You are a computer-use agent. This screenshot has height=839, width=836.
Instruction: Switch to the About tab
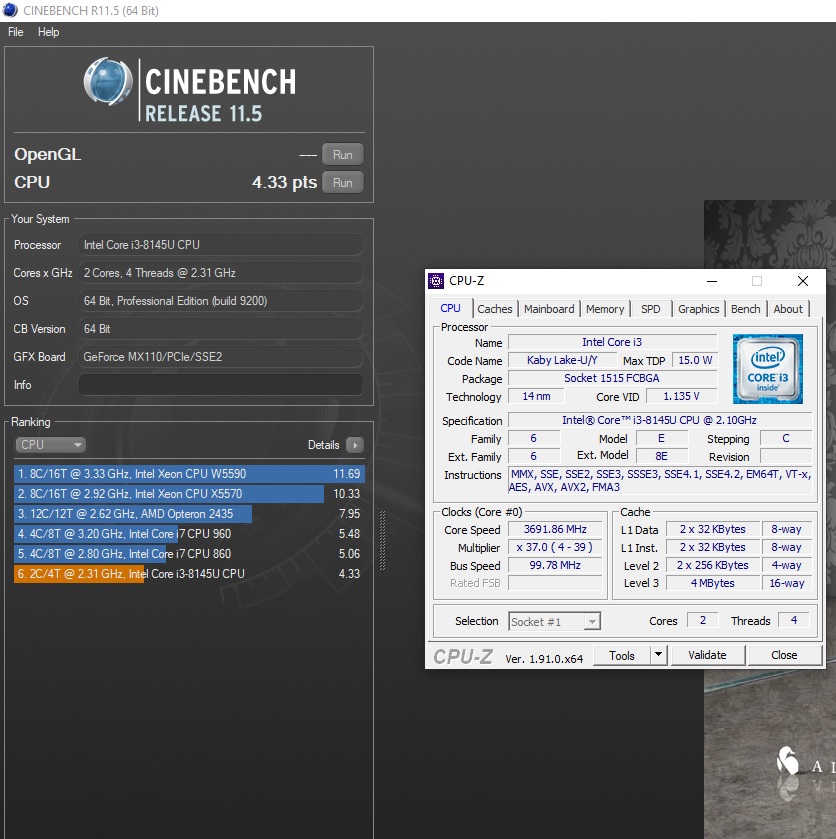[x=788, y=309]
